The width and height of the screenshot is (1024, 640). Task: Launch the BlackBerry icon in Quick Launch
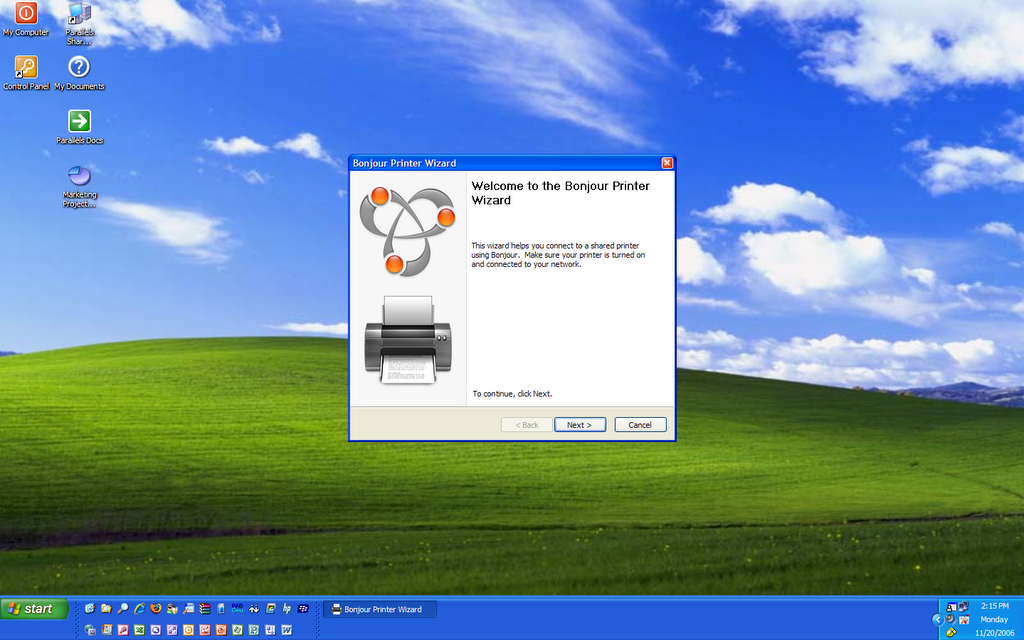(303, 609)
